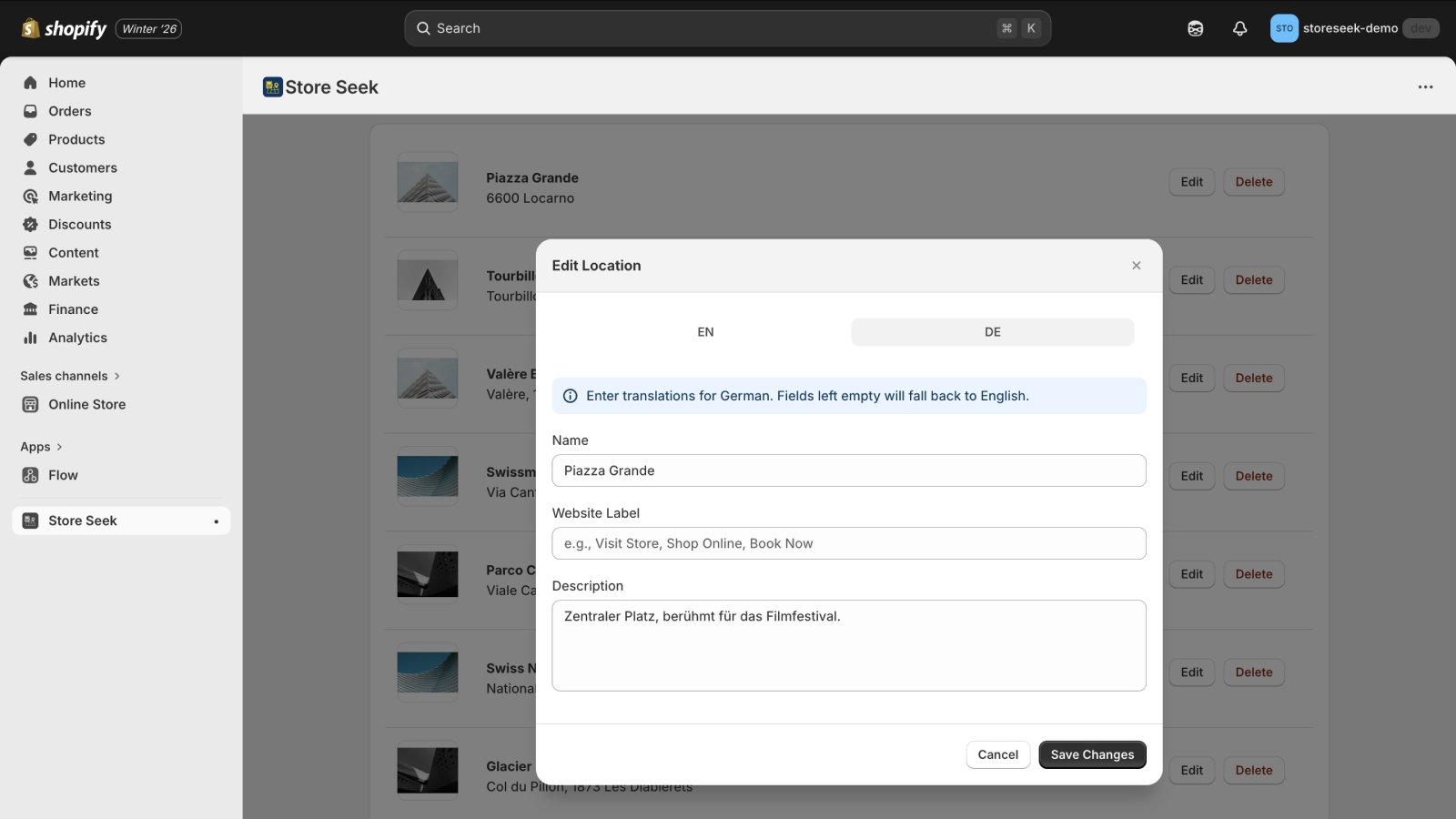Close the Edit Location modal
This screenshot has width=1456, height=819.
pyautogui.click(x=1136, y=266)
